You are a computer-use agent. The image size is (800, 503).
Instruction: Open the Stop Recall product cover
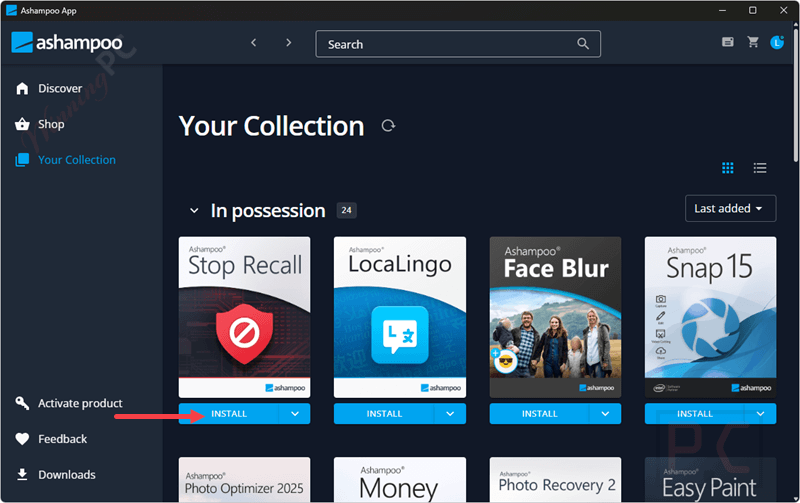tap(244, 317)
